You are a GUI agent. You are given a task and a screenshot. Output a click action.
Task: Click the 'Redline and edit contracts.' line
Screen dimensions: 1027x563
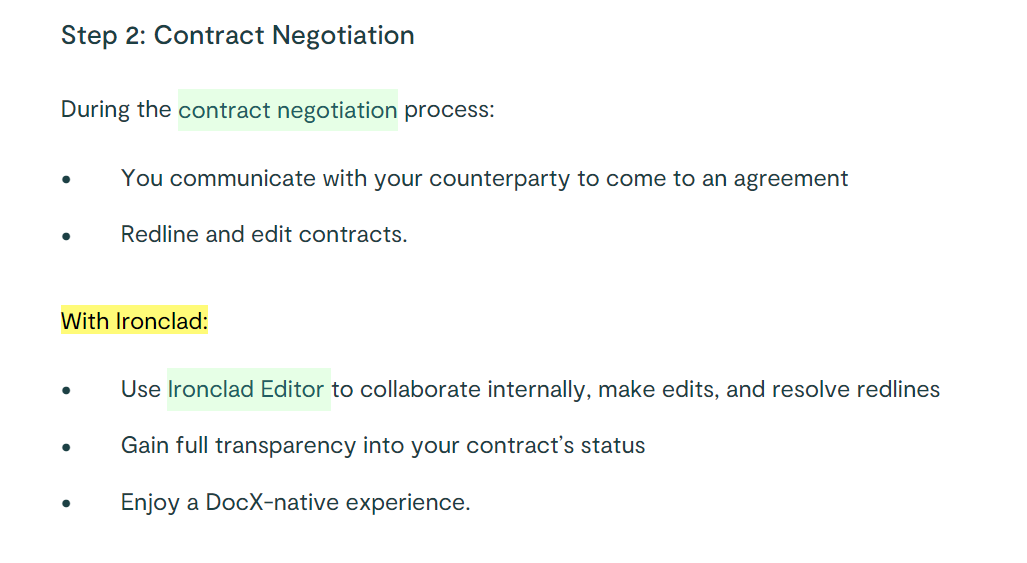264,234
